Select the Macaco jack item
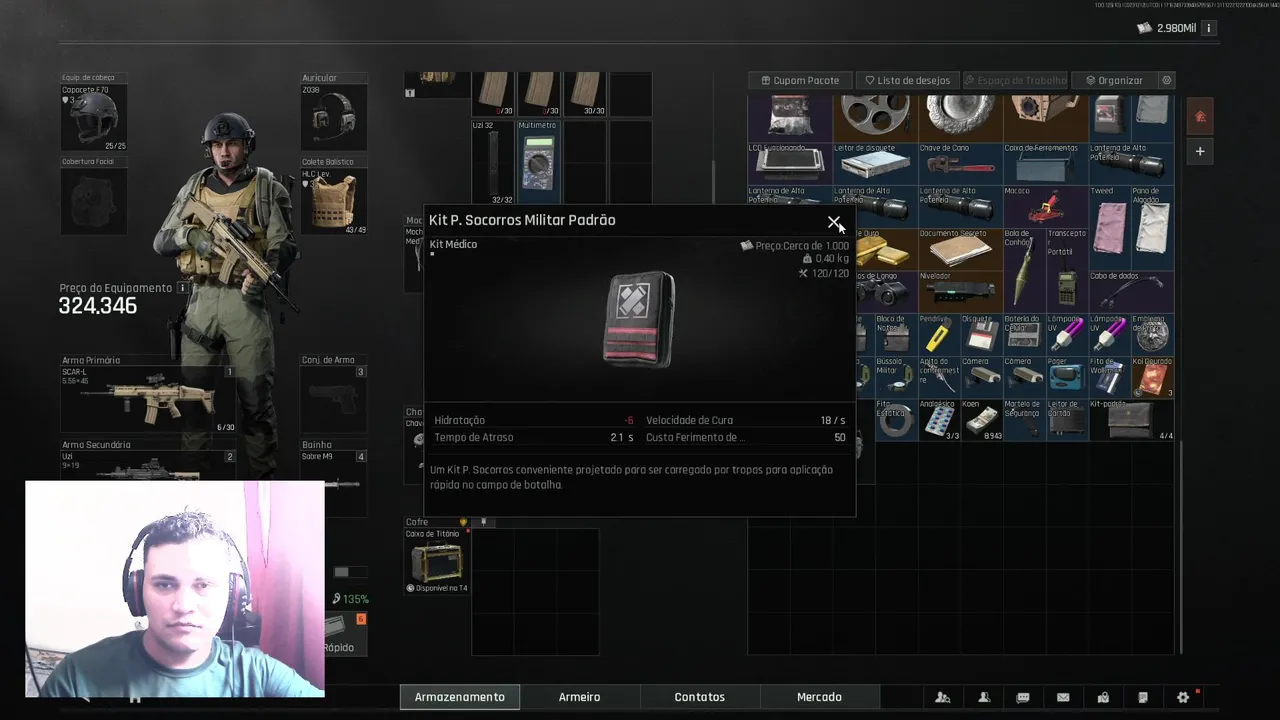The width and height of the screenshot is (1280, 720). 1045,206
